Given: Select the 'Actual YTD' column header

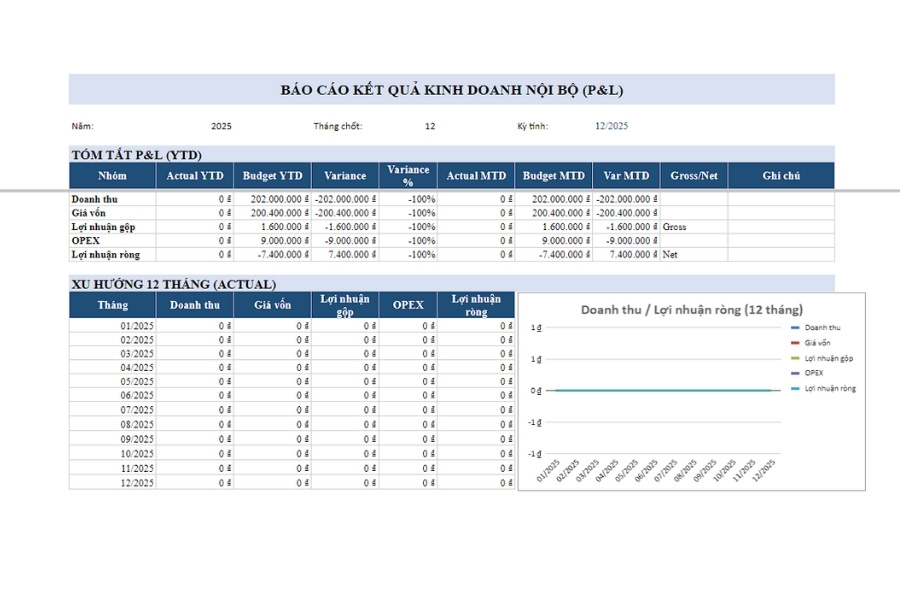Looking at the screenshot, I should (195, 176).
